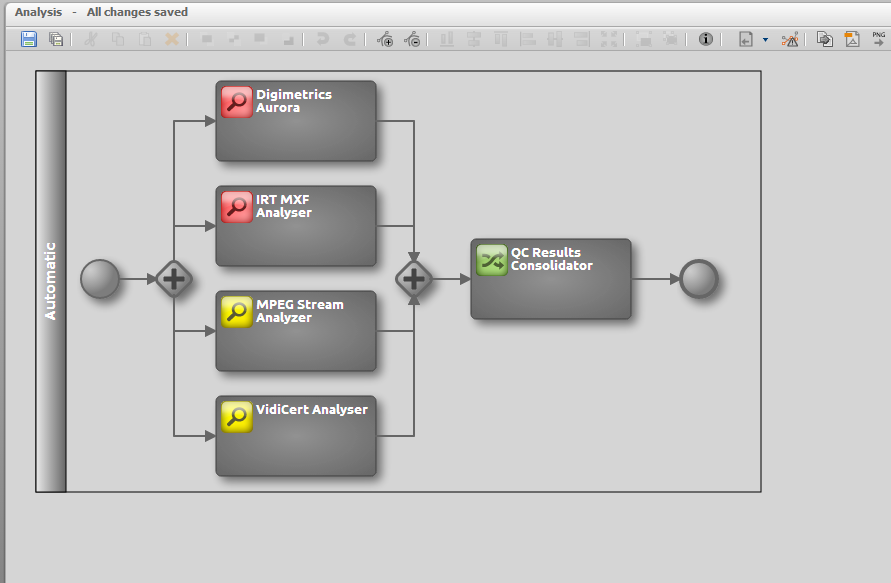Select the right parallel join gateway
Viewport: 891px width, 583px height.
[x=414, y=279]
